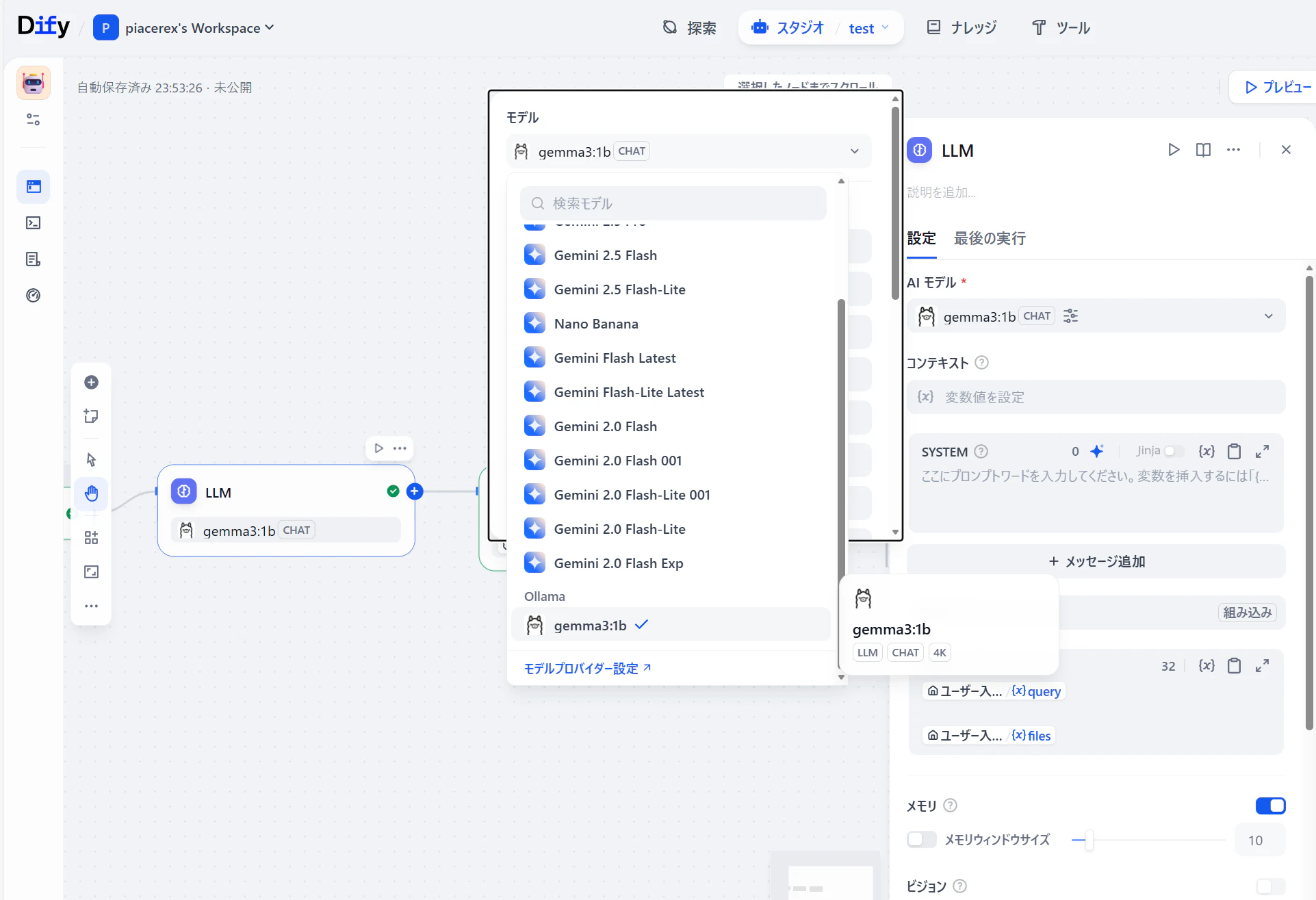This screenshot has height=900, width=1316.
Task: Collapse the モデル gemma3:1b dropdown in popup
Action: (x=688, y=151)
